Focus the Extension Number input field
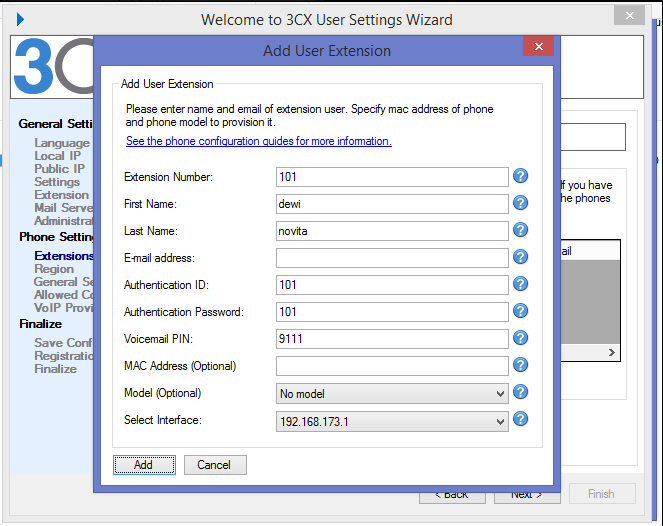The image size is (663, 526). pos(392,177)
